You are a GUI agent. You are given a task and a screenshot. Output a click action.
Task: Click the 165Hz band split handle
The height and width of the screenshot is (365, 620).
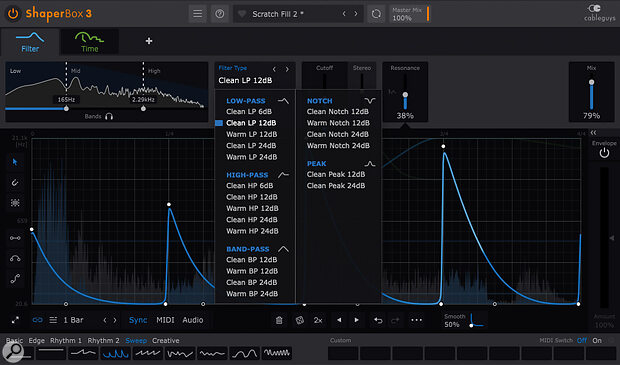coord(66,108)
